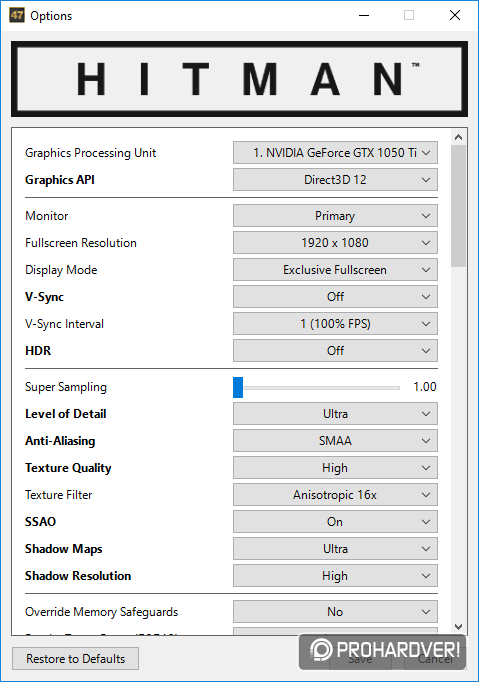Expand the Shadow Resolution dropdown
479x682 pixels.
coord(335,575)
